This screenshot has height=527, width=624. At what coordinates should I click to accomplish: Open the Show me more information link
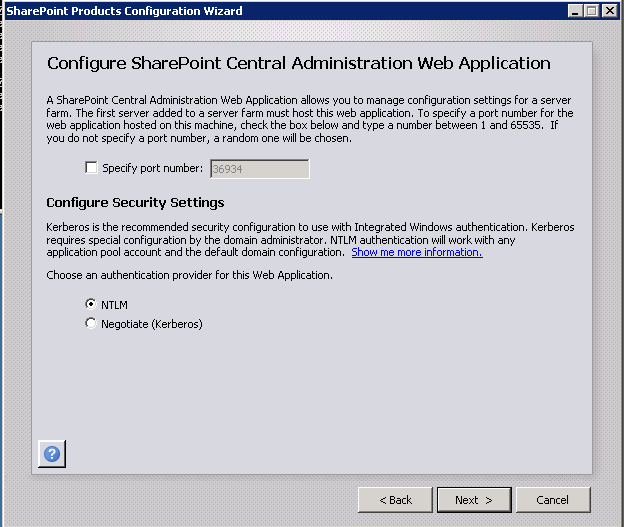[416, 252]
